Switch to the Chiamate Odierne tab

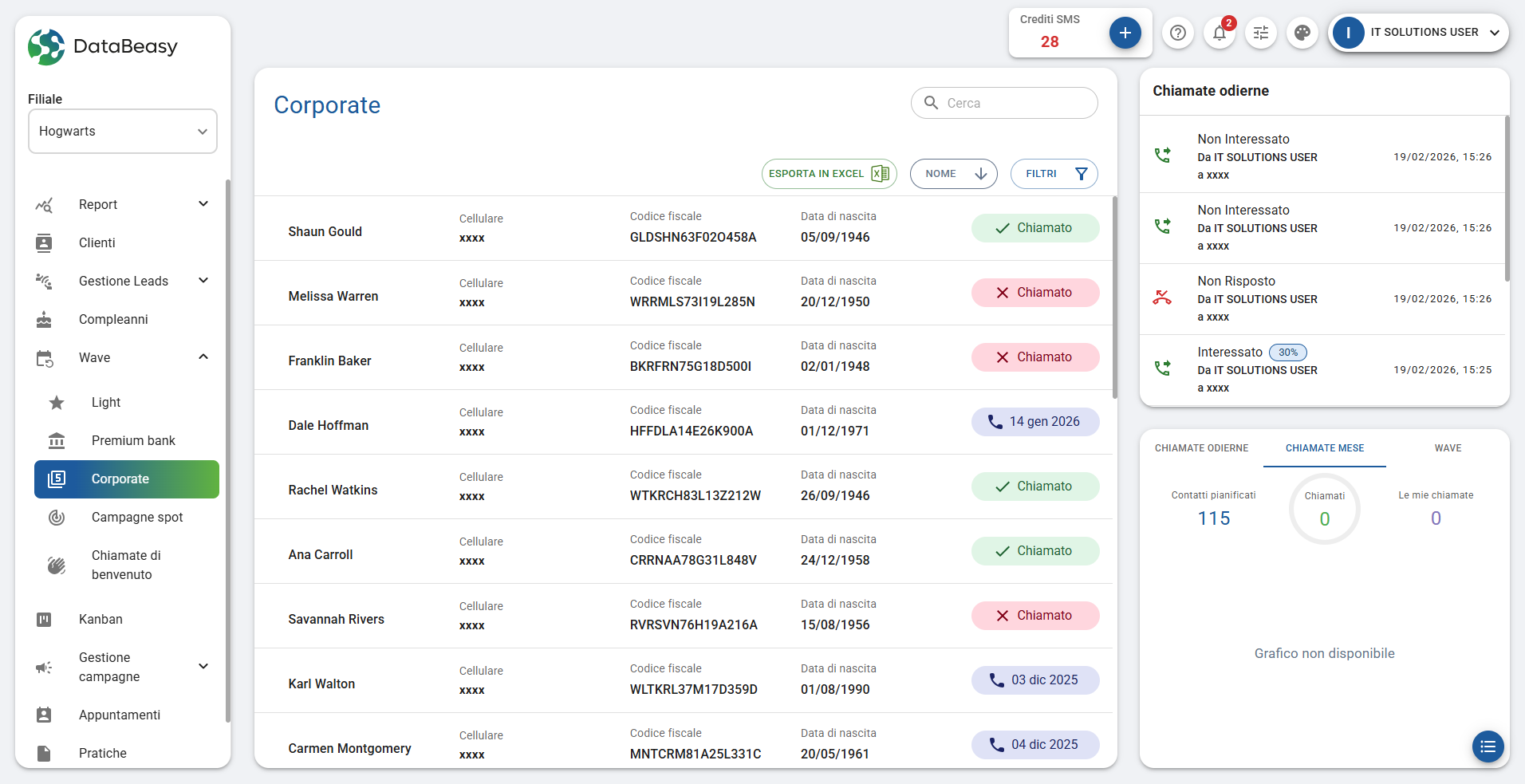click(x=1201, y=448)
